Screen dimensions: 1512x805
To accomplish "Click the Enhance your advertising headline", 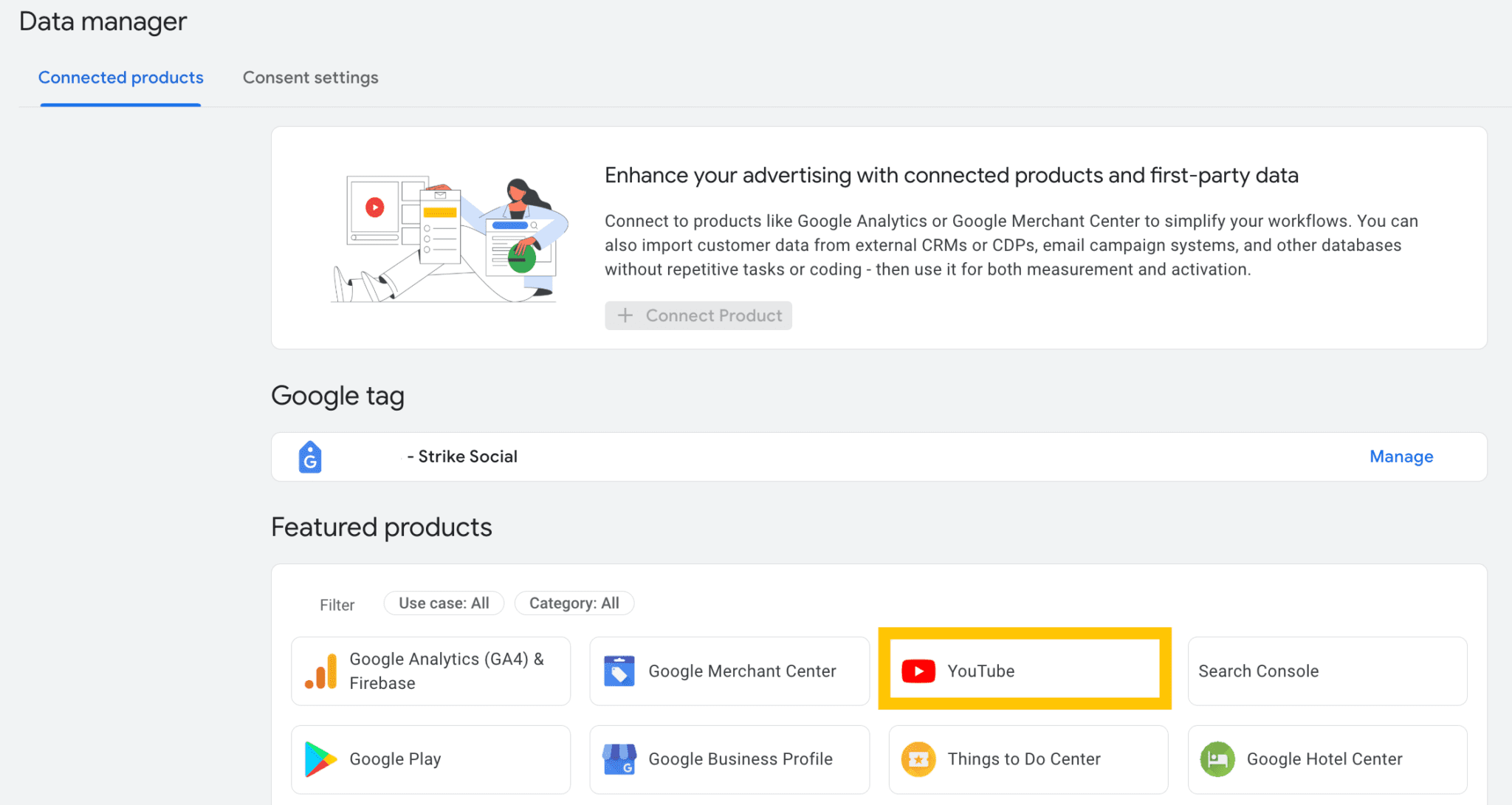I will coord(952,175).
